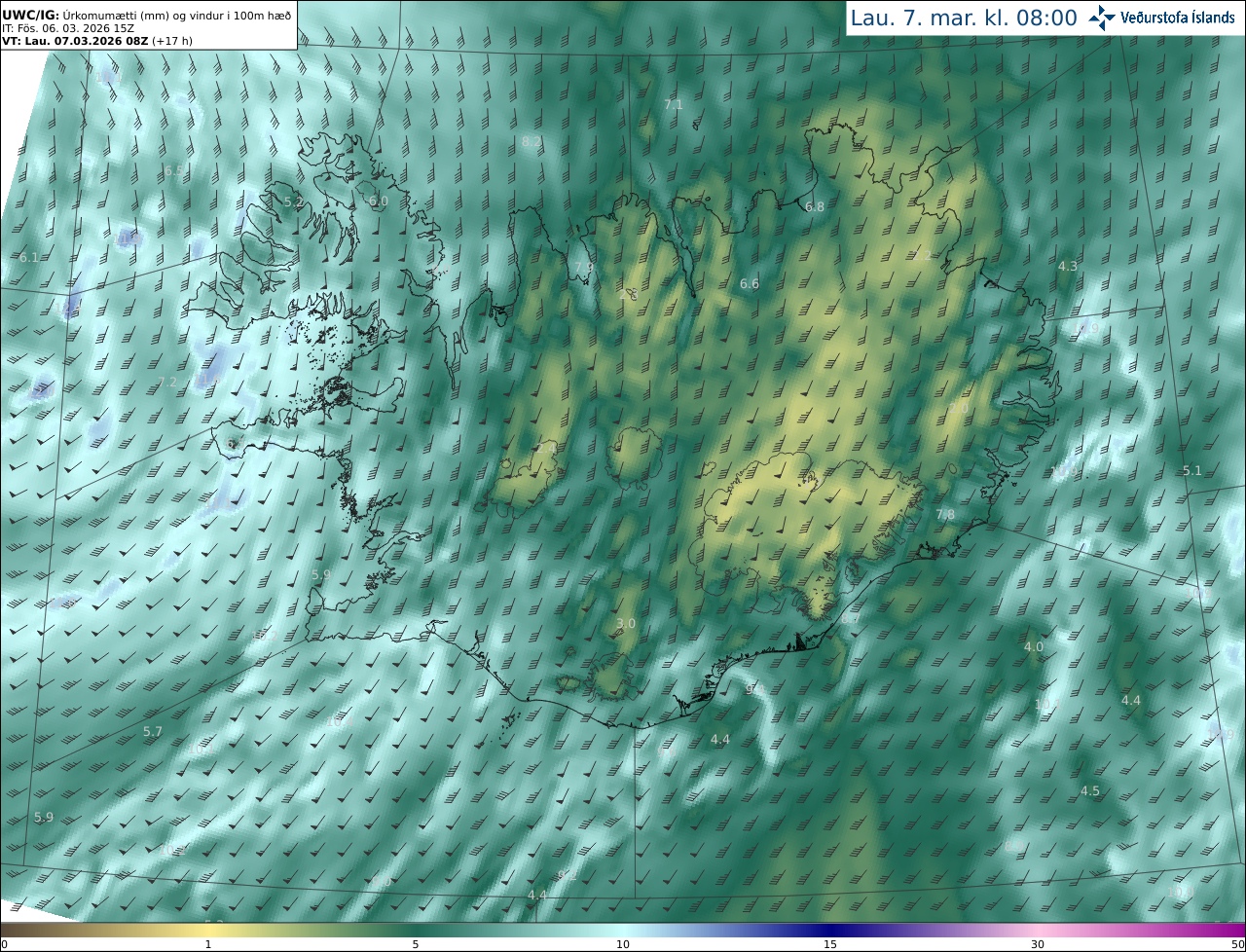1246x952 pixels.
Task: Click the 15 tick on the color scale
Action: (x=830, y=944)
